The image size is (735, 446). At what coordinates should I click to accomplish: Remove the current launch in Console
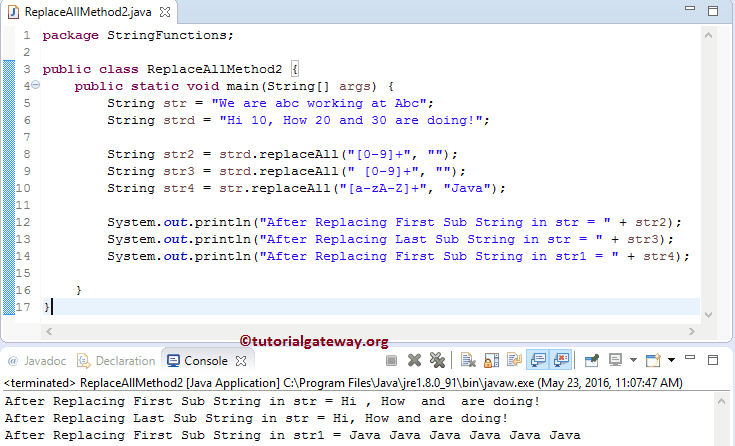tap(414, 360)
